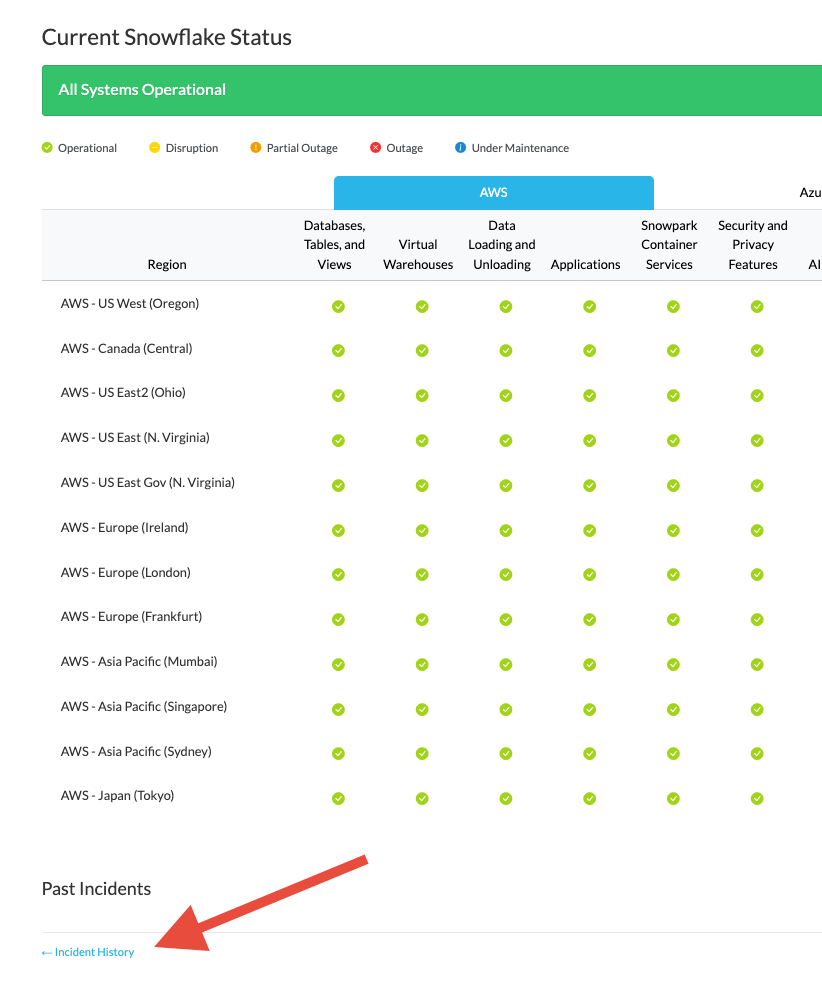This screenshot has height=987, width=822.
Task: Select AWS - Asia Pacific (Mumbai) row label
Action: [139, 662]
